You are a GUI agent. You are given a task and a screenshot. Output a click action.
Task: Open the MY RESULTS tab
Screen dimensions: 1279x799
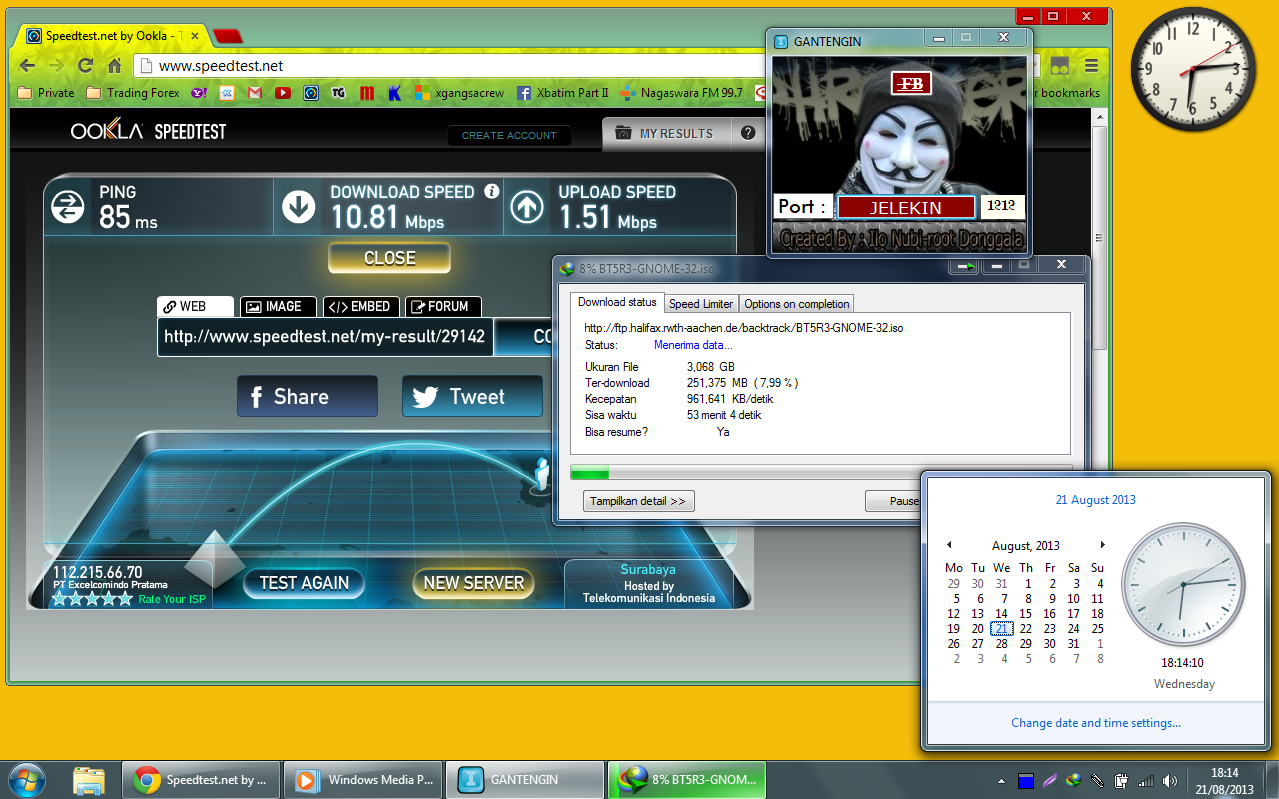[x=667, y=133]
